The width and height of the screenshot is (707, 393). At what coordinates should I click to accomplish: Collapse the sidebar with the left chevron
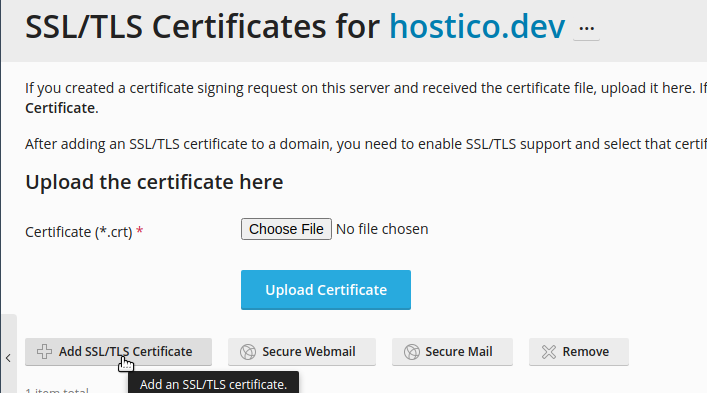click(9, 358)
